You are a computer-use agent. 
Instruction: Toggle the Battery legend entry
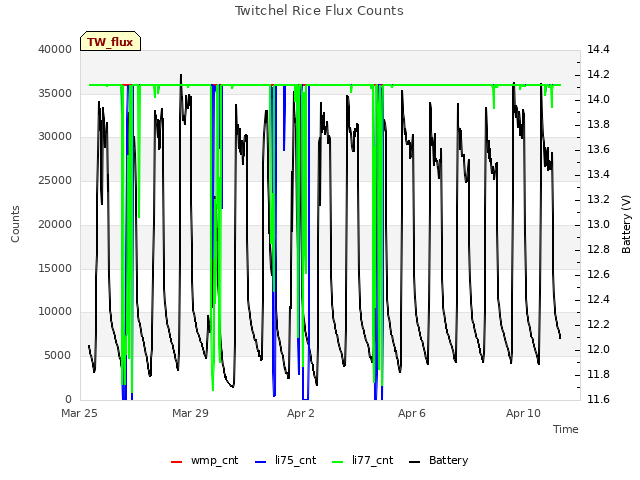pyautogui.click(x=438, y=461)
